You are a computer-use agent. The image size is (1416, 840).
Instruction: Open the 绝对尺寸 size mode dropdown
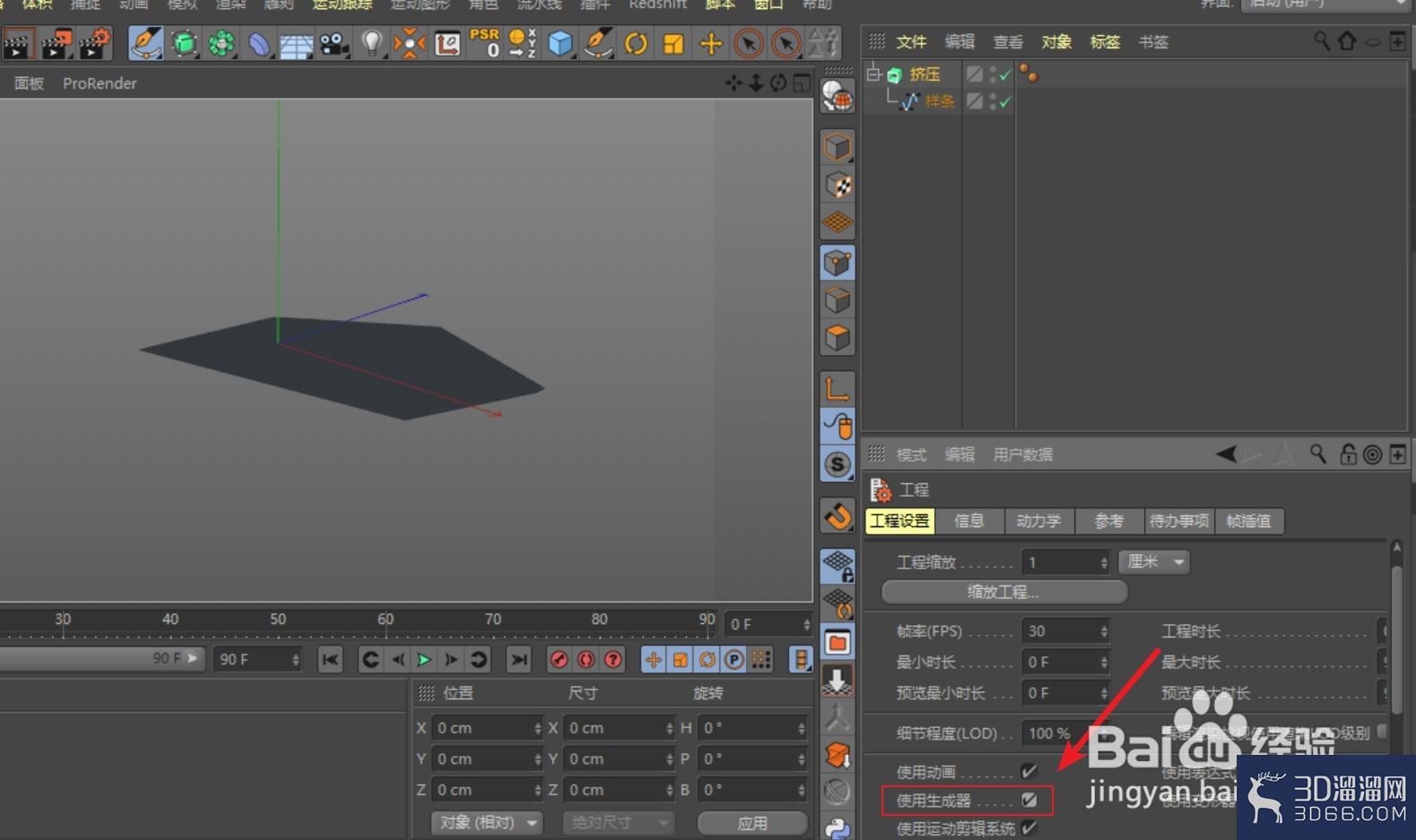point(618,822)
